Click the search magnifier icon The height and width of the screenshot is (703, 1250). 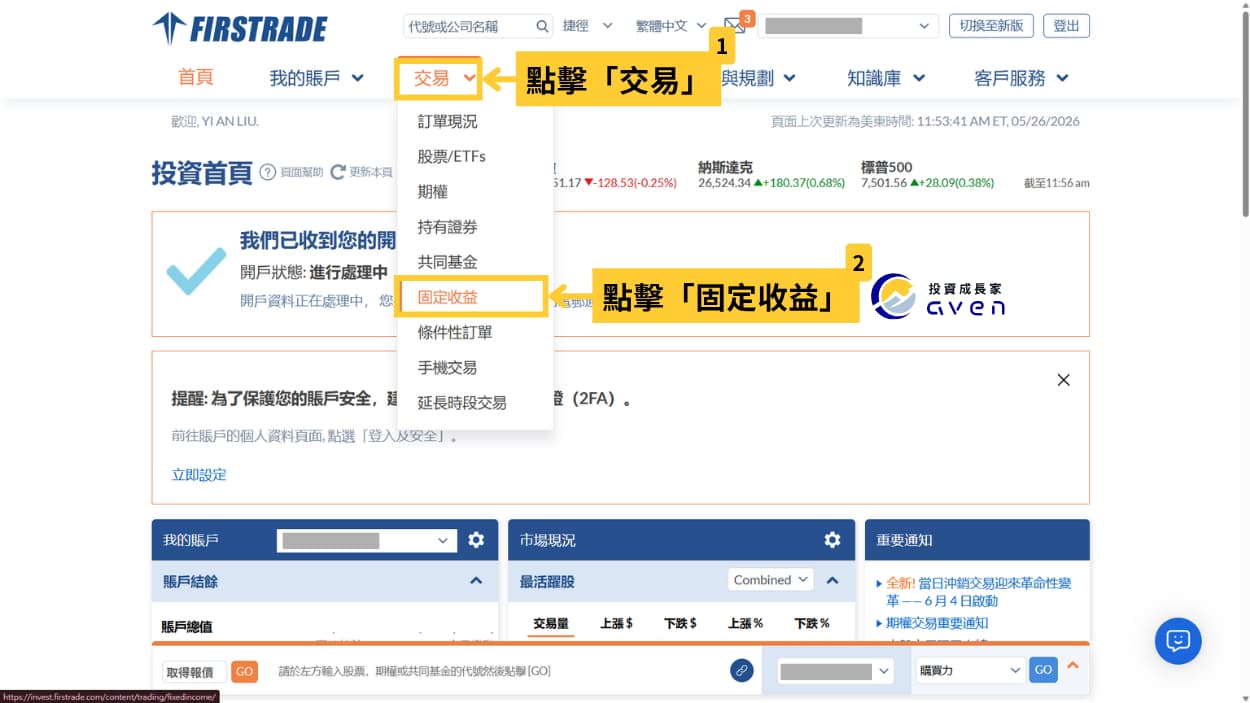542,26
